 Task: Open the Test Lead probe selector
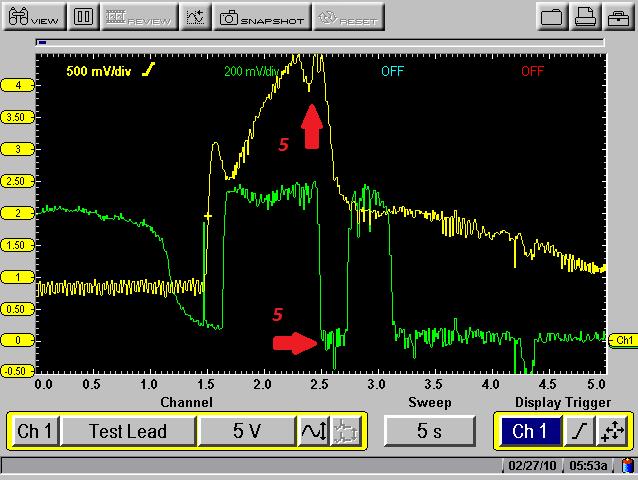127,431
